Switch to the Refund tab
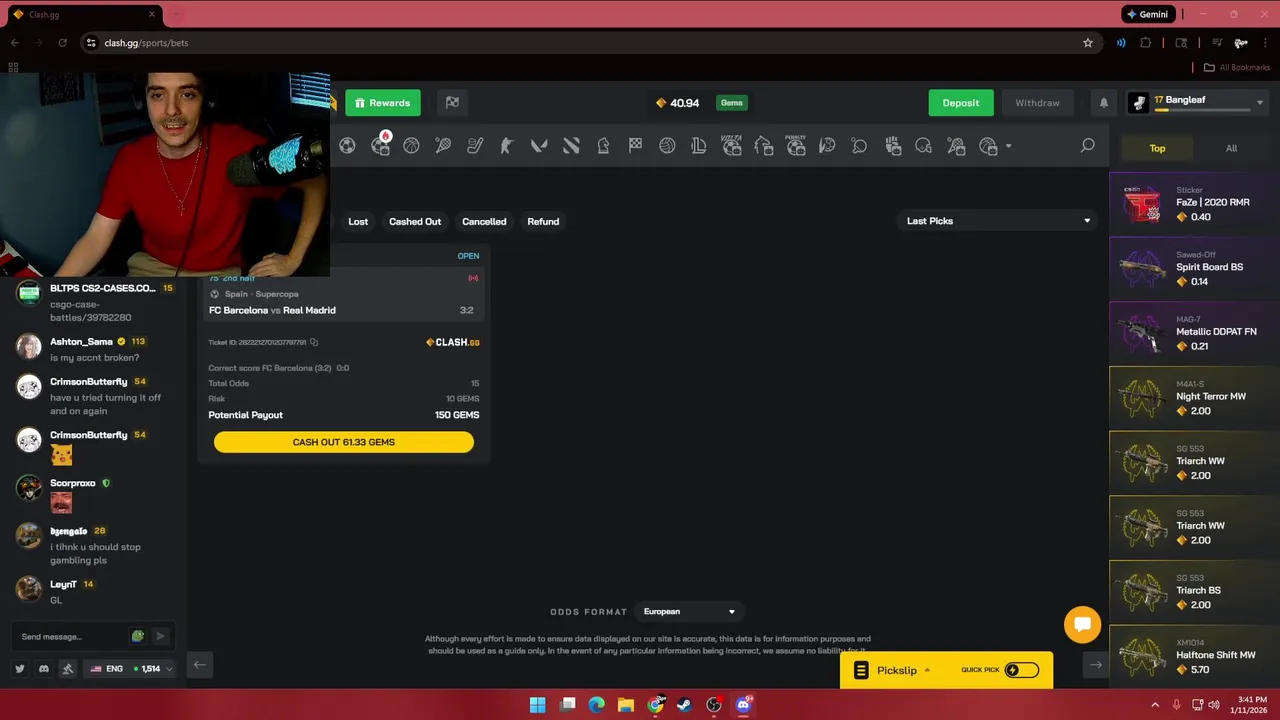The height and width of the screenshot is (720, 1280). [x=543, y=221]
